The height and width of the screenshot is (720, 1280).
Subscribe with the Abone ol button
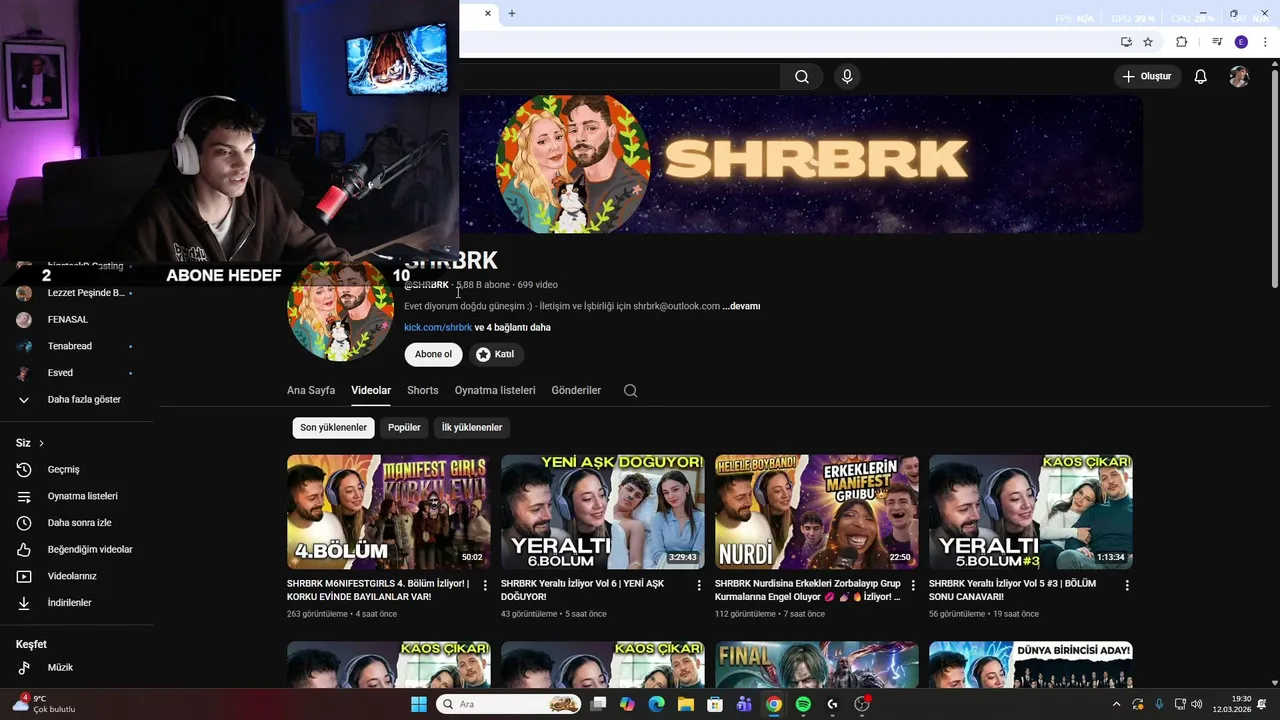pyautogui.click(x=433, y=354)
